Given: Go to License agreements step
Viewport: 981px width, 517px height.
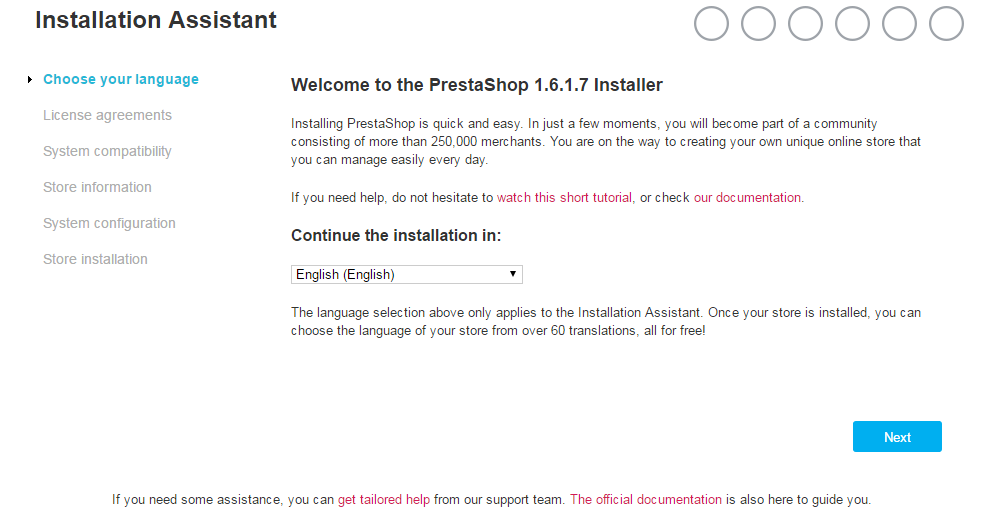Looking at the screenshot, I should coord(107,115).
